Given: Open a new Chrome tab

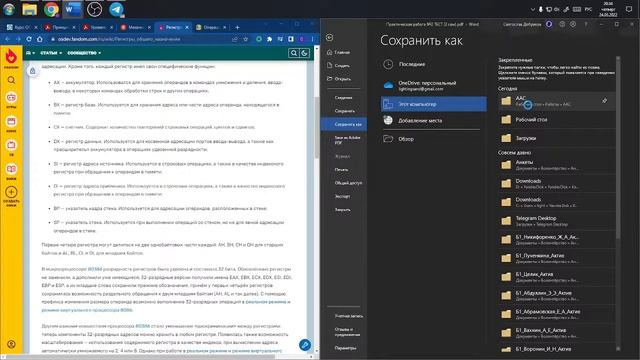Looking at the screenshot, I should pos(237,27).
